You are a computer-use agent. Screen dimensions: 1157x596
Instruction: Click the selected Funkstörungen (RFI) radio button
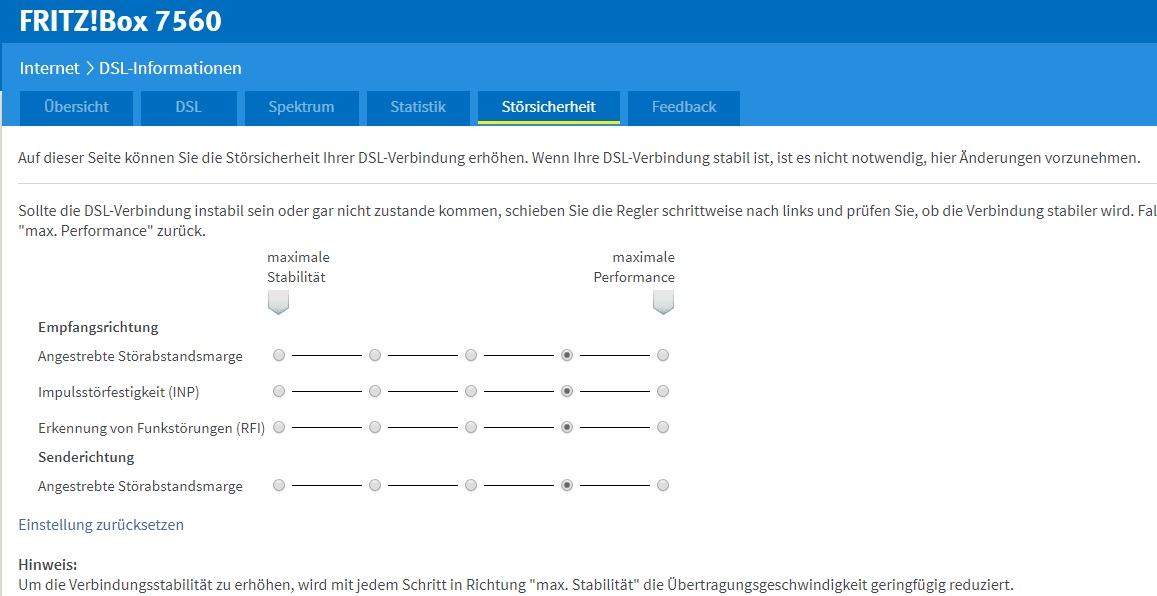click(x=567, y=427)
